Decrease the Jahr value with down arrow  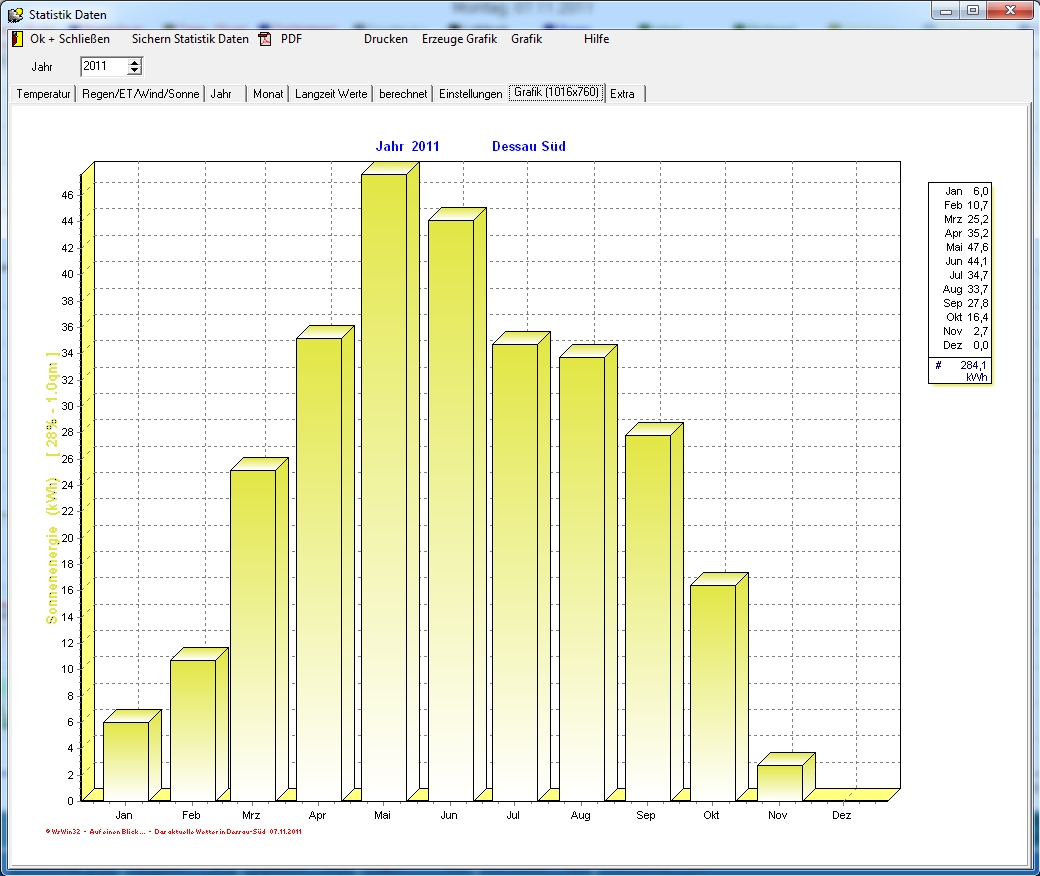135,71
